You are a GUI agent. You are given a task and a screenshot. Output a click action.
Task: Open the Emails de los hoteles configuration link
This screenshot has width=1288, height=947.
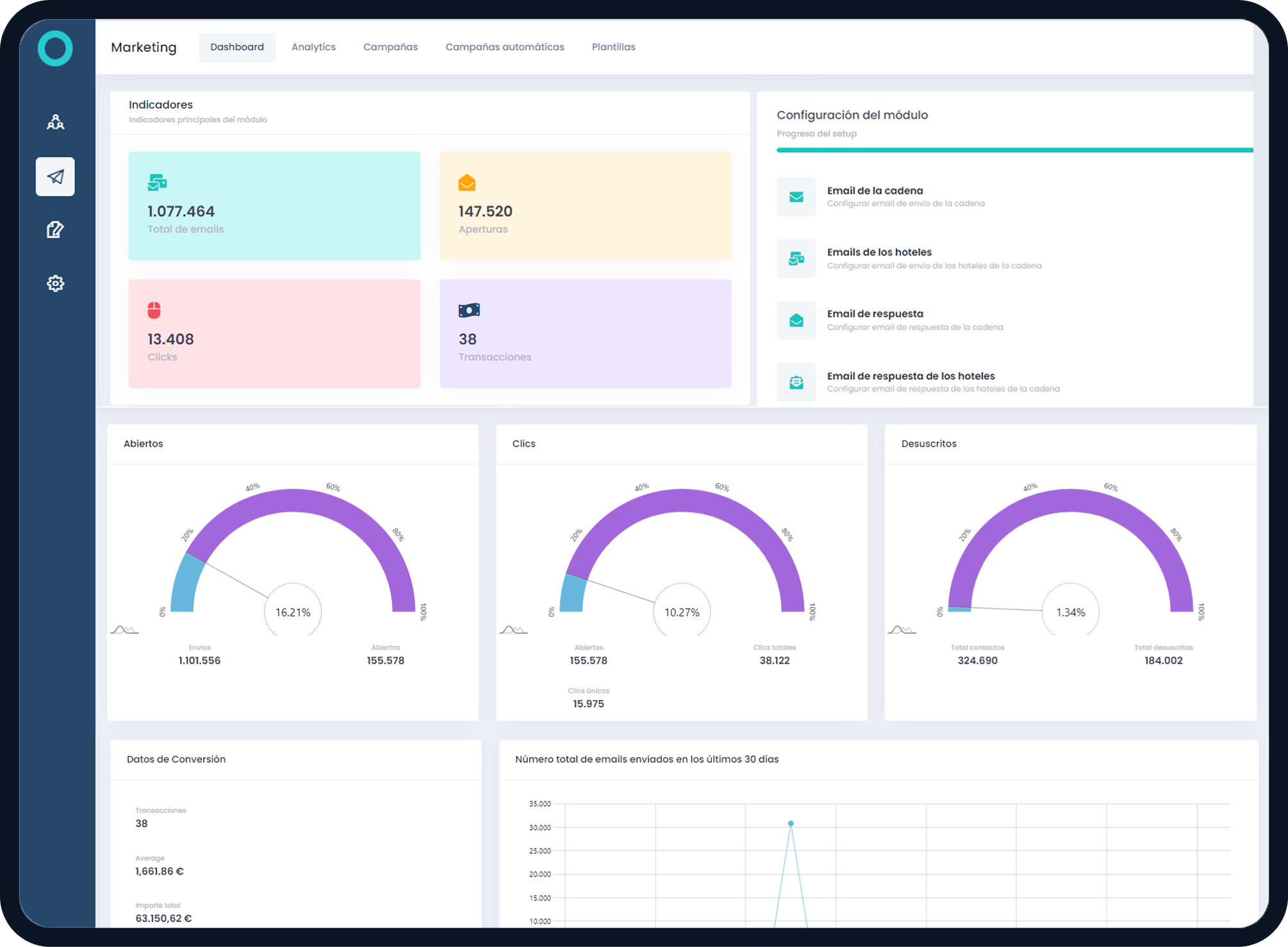tap(879, 252)
